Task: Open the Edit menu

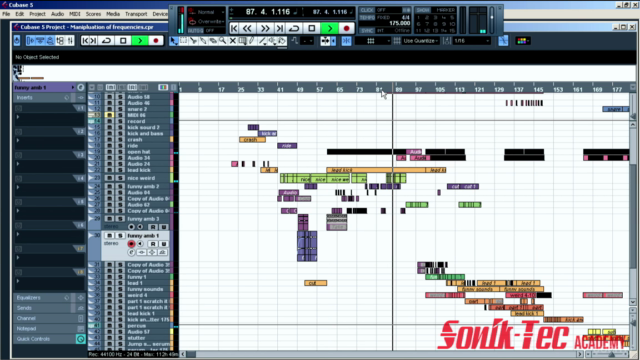Action: coord(20,14)
